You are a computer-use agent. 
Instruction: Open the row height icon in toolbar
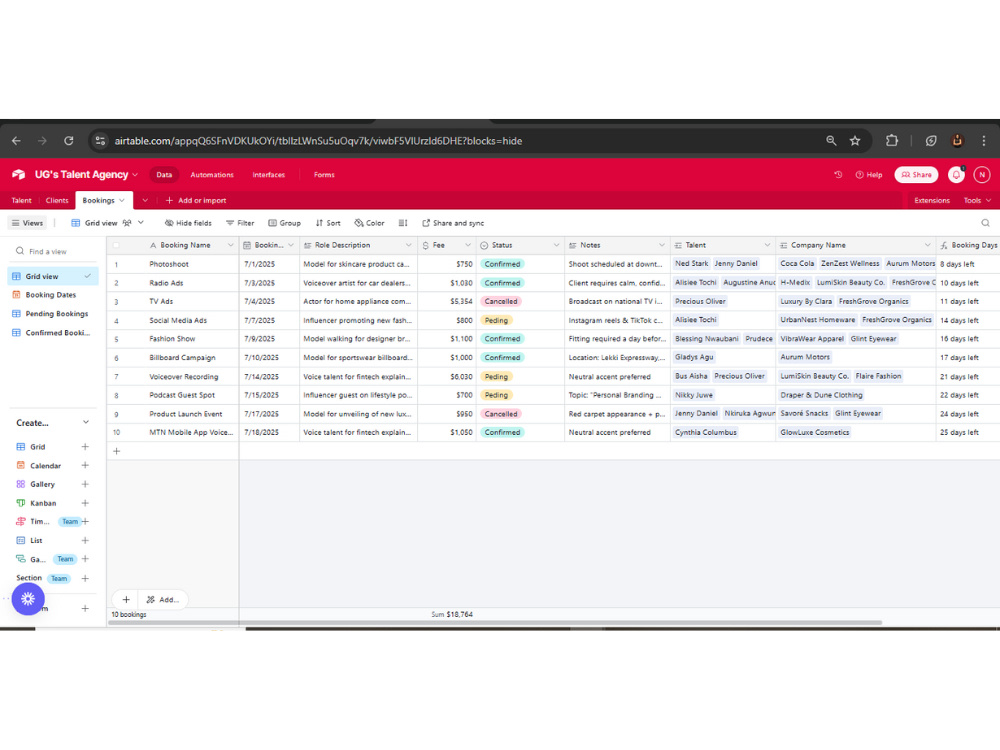403,223
